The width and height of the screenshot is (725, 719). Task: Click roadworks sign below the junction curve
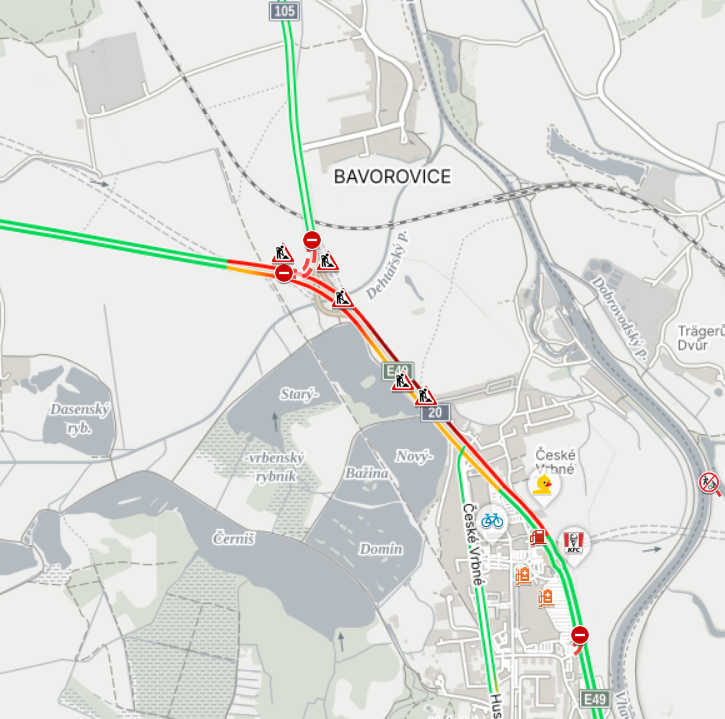(343, 298)
